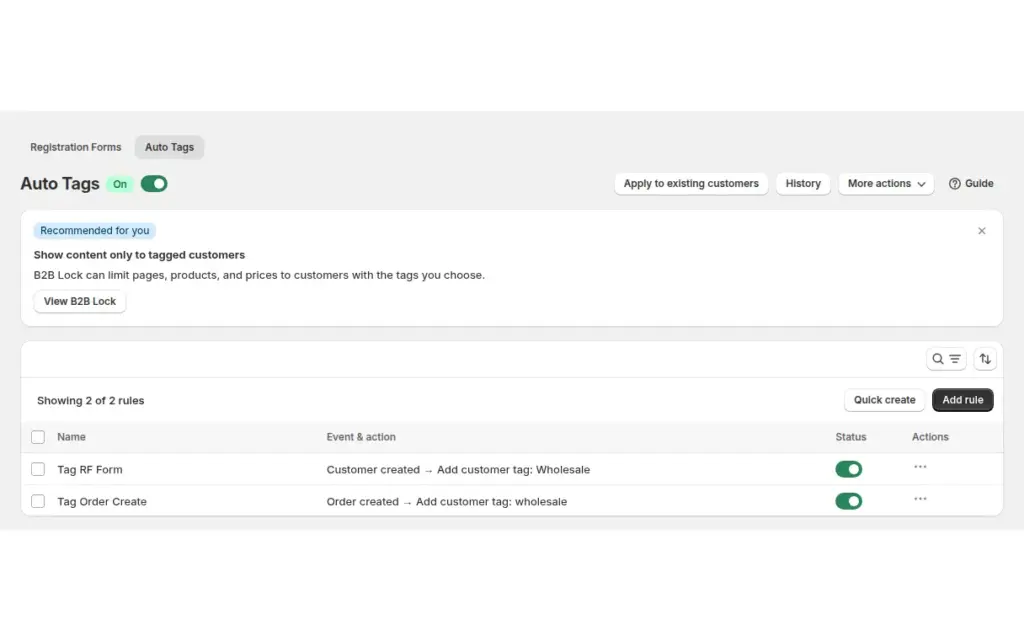
Task: Click the Quick create button
Action: pyautogui.click(x=884, y=399)
